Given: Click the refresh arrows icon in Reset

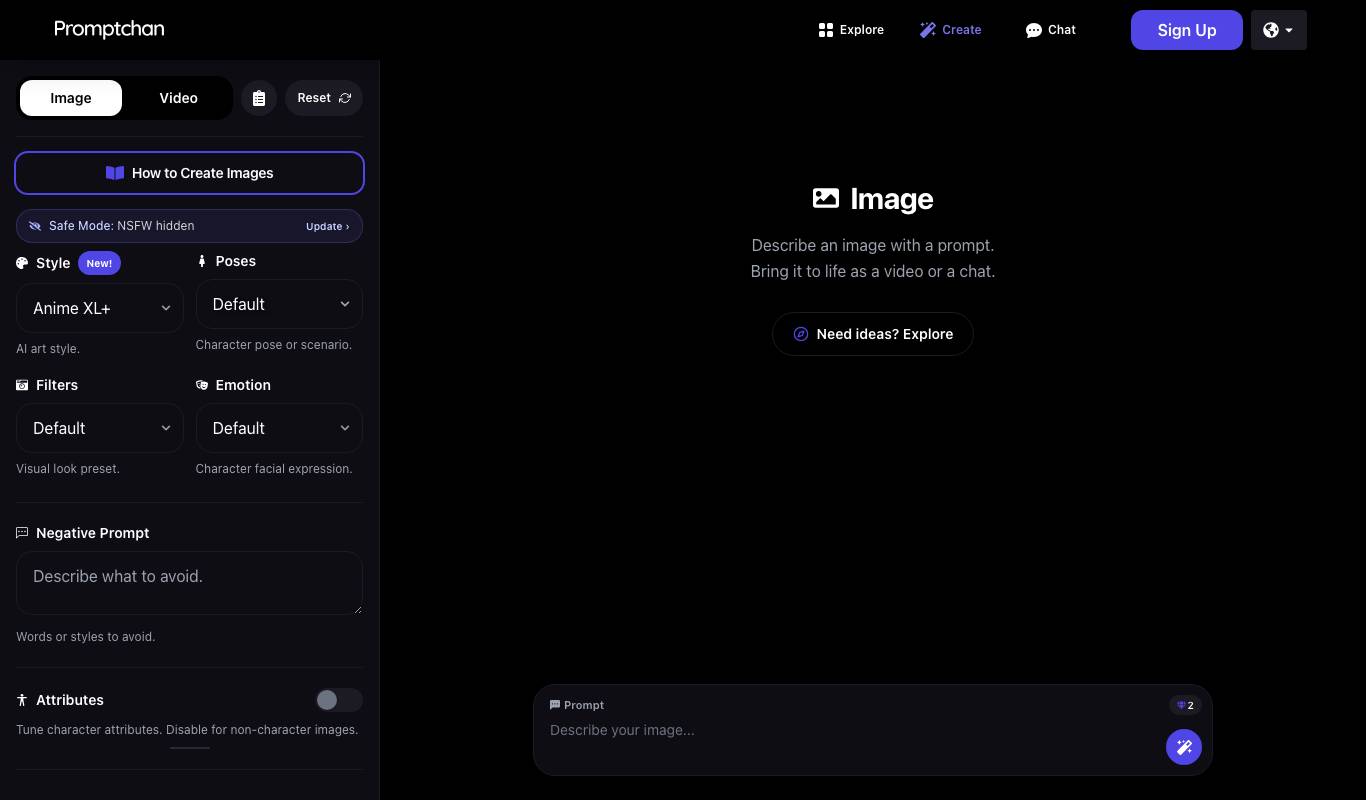Looking at the screenshot, I should [345, 98].
